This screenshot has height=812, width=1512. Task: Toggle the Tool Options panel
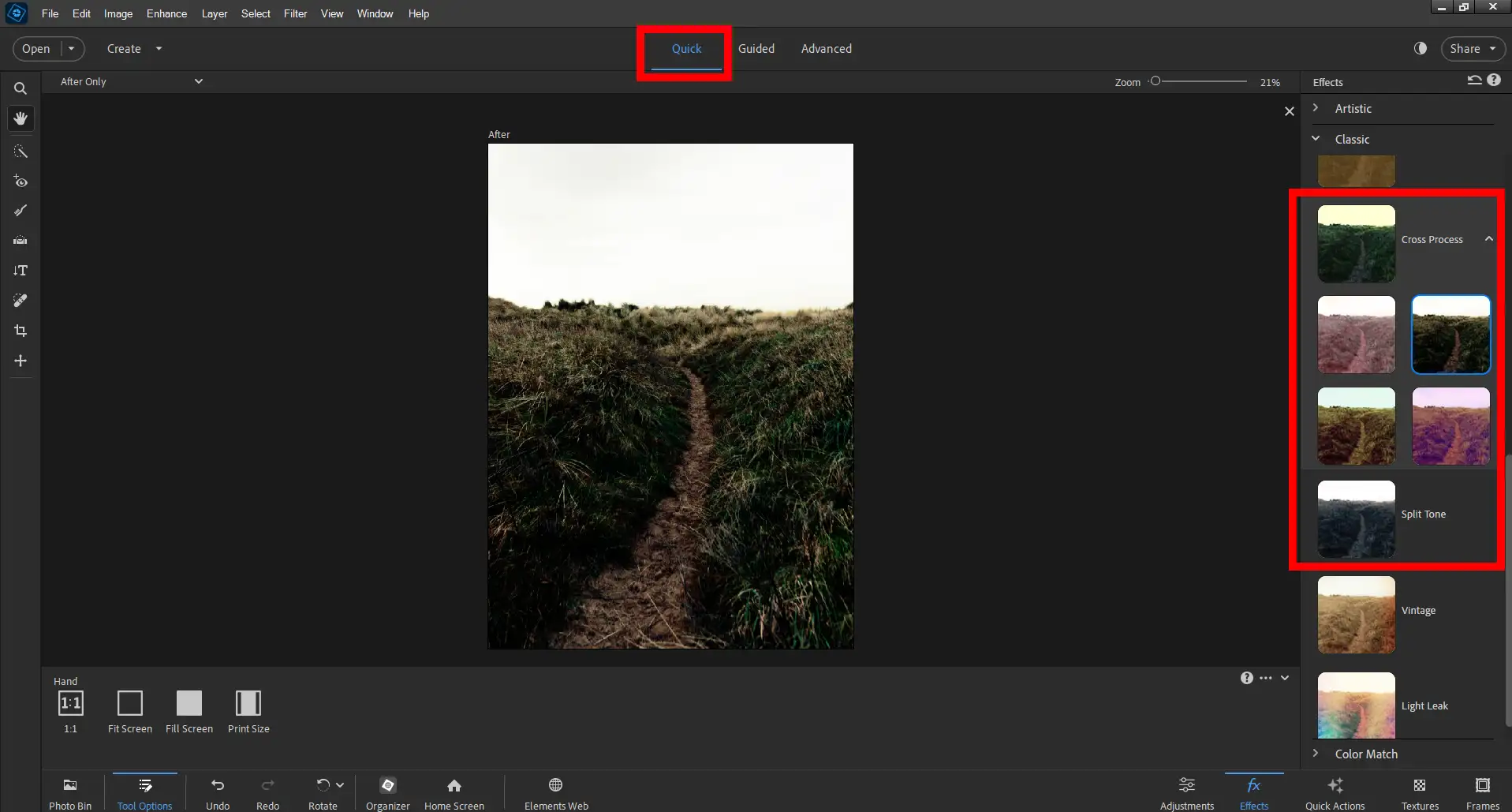[x=145, y=793]
